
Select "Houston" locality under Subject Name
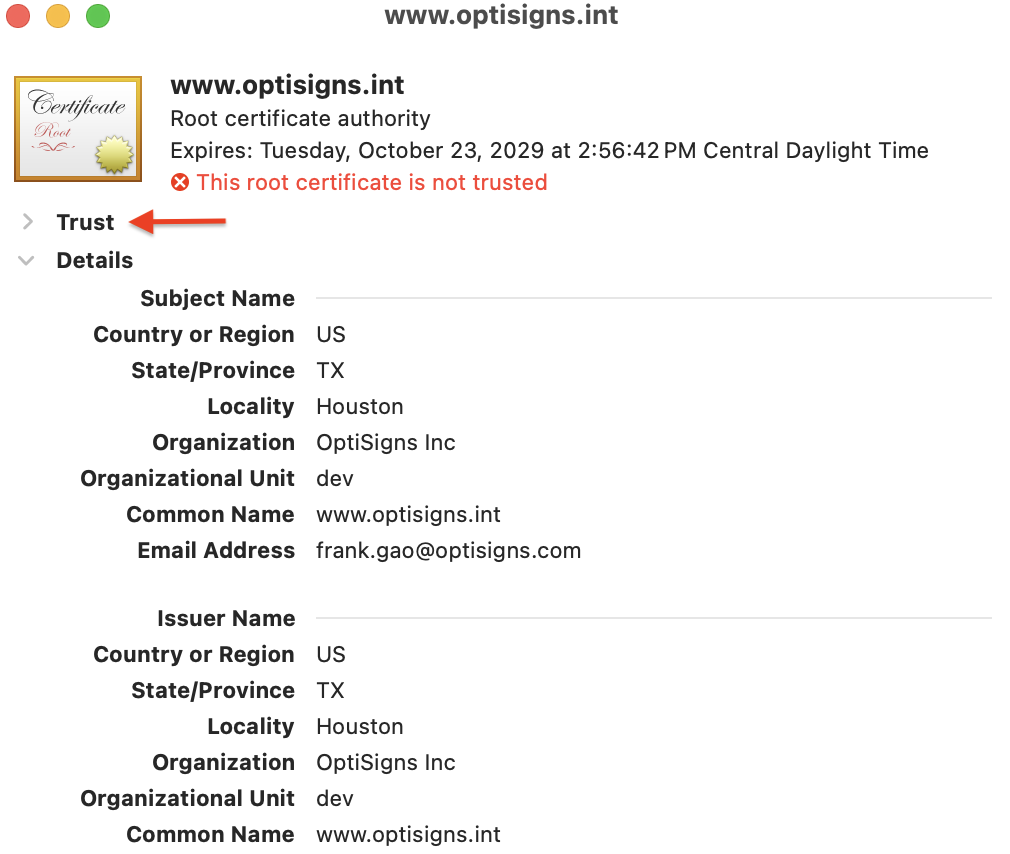coord(360,407)
